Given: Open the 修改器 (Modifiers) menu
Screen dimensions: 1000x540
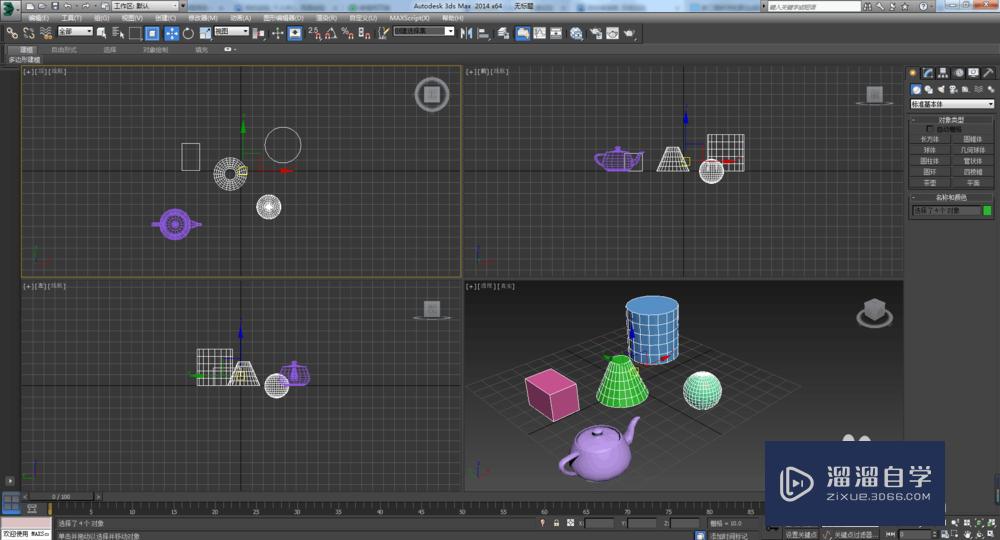Looking at the screenshot, I should pos(202,18).
